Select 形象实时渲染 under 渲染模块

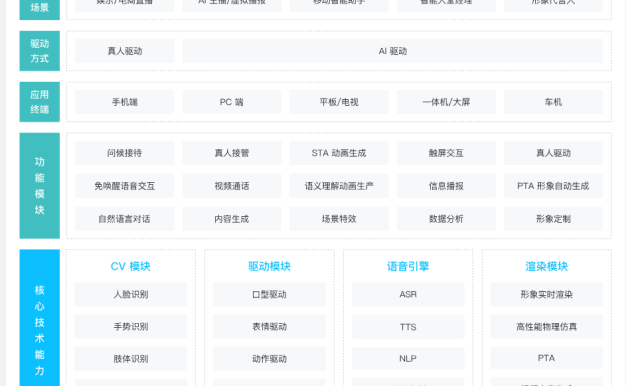pos(547,295)
